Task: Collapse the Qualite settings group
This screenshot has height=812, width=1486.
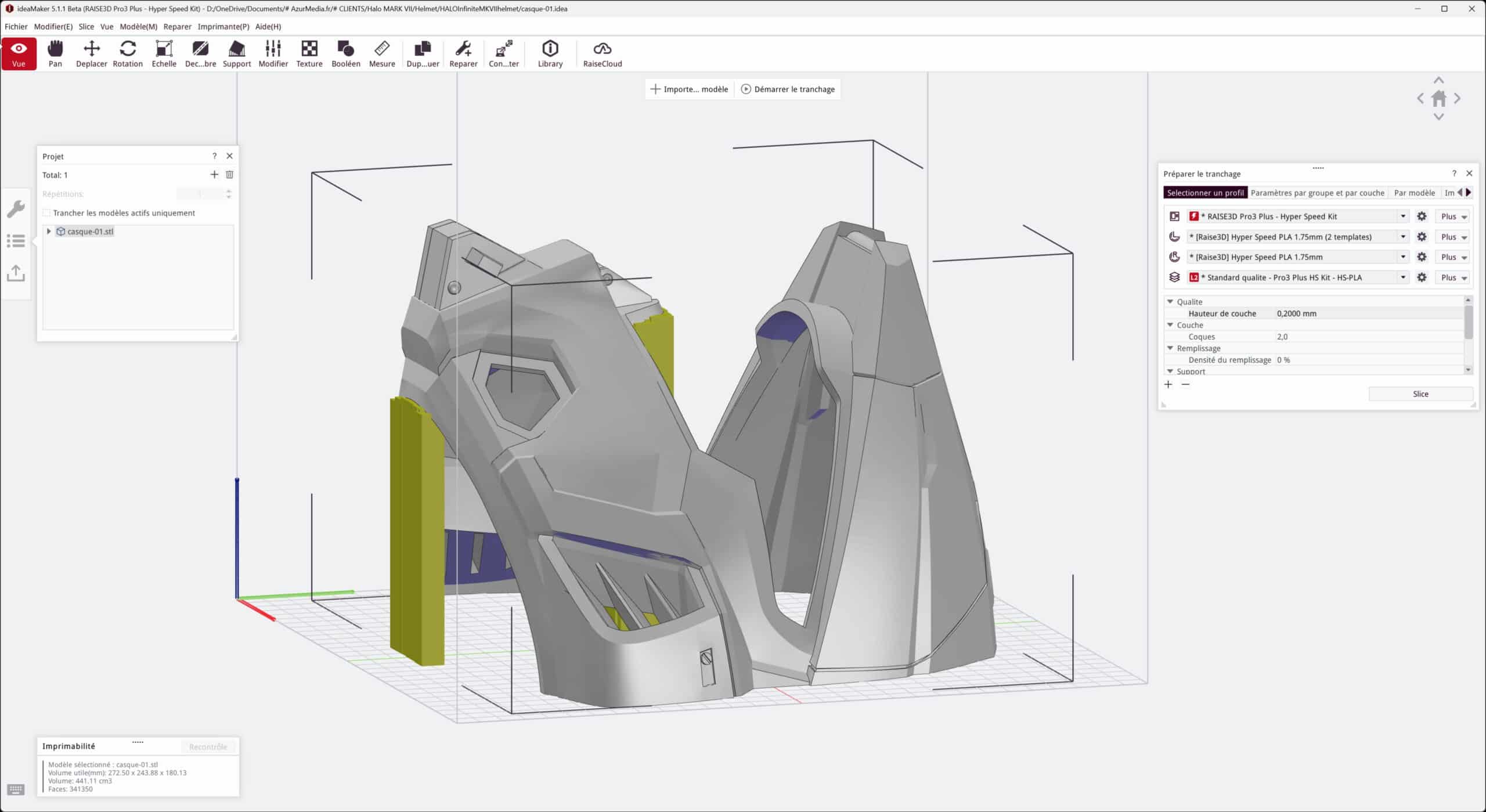Action: coord(1170,302)
